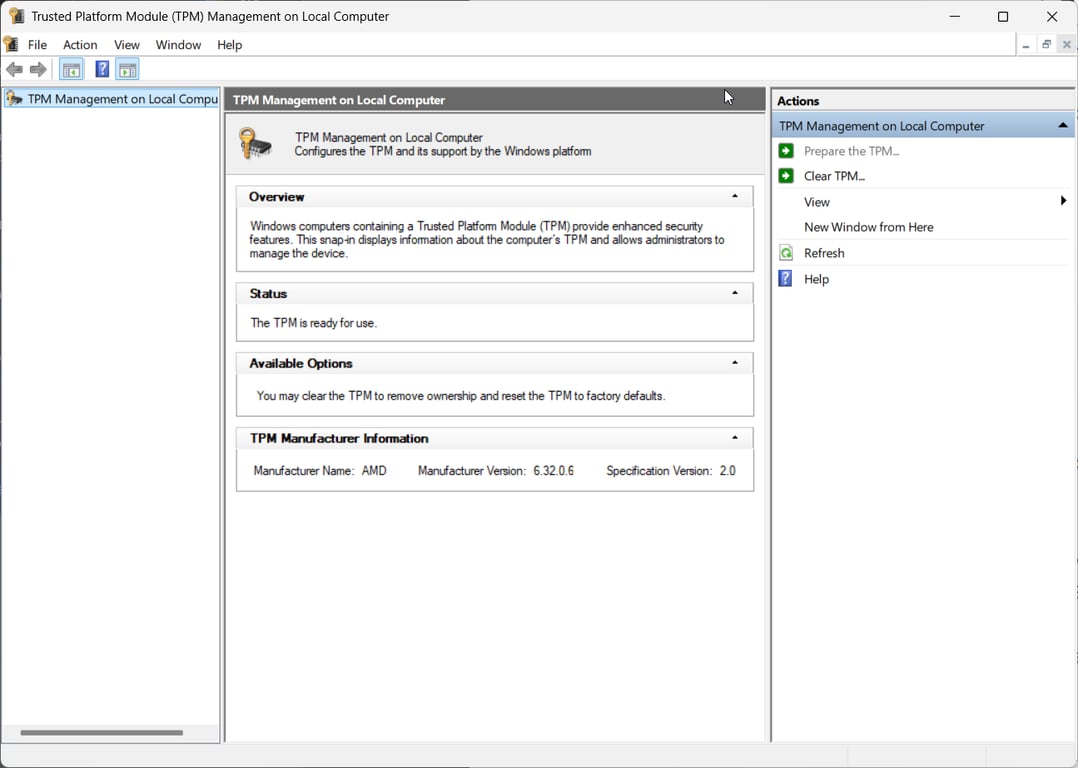Expand the View submenu arrow
This screenshot has width=1078, height=768.
point(1063,201)
